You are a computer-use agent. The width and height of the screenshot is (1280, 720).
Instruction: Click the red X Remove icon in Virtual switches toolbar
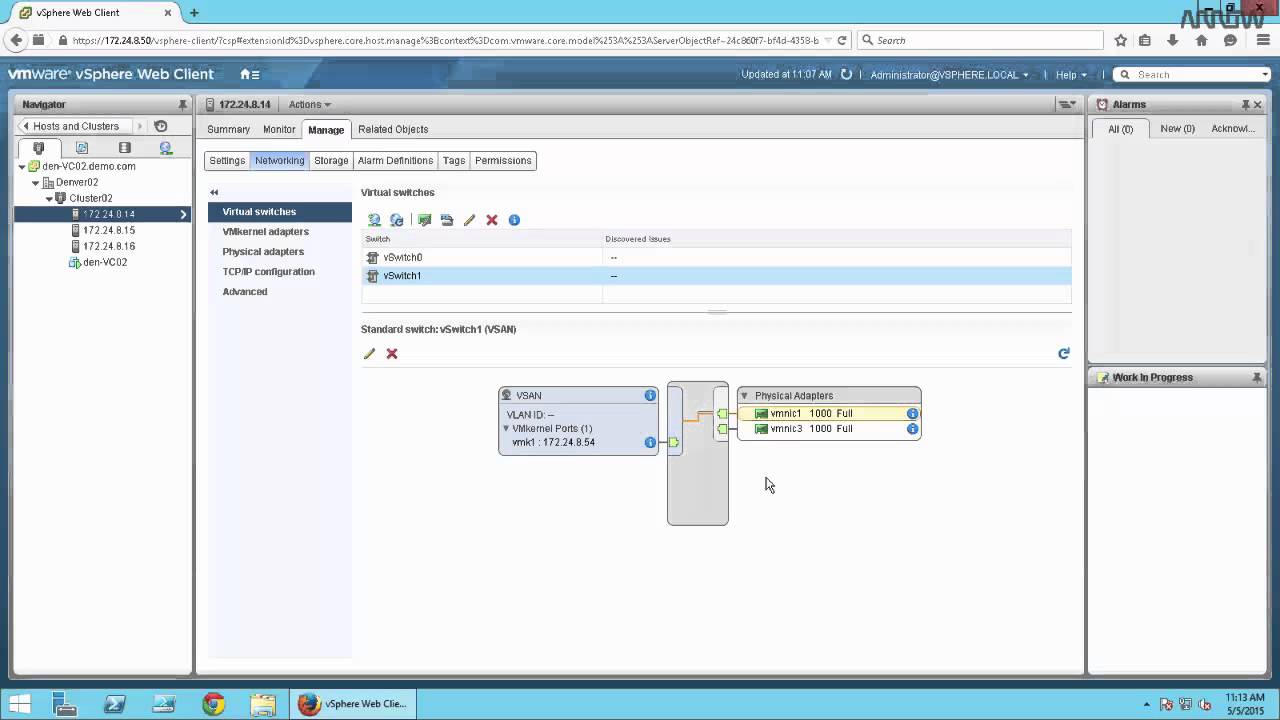click(x=492, y=220)
